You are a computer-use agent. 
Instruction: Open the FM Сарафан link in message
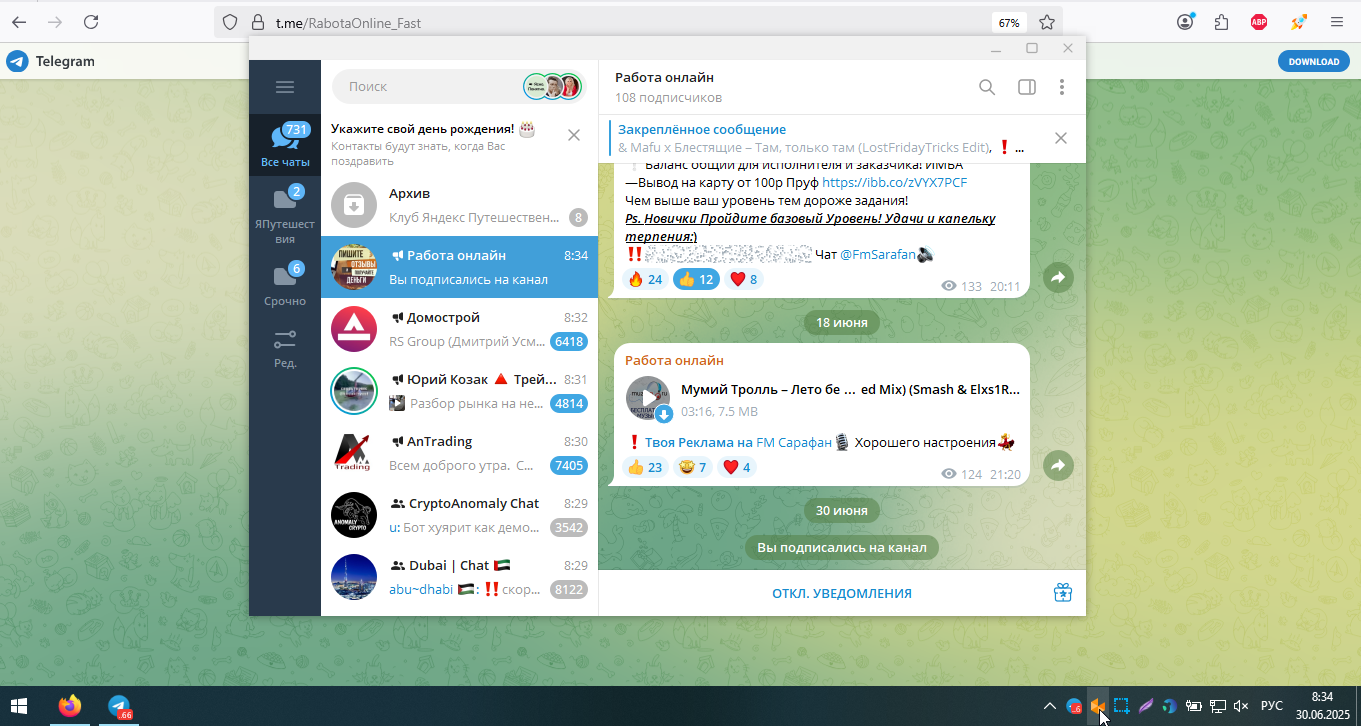(794, 443)
